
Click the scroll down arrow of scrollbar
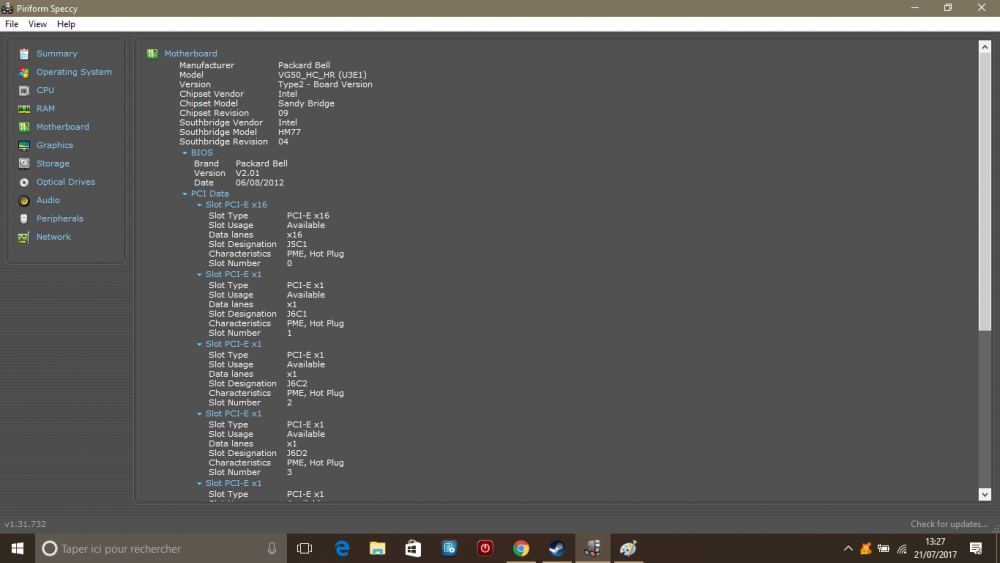click(x=984, y=494)
